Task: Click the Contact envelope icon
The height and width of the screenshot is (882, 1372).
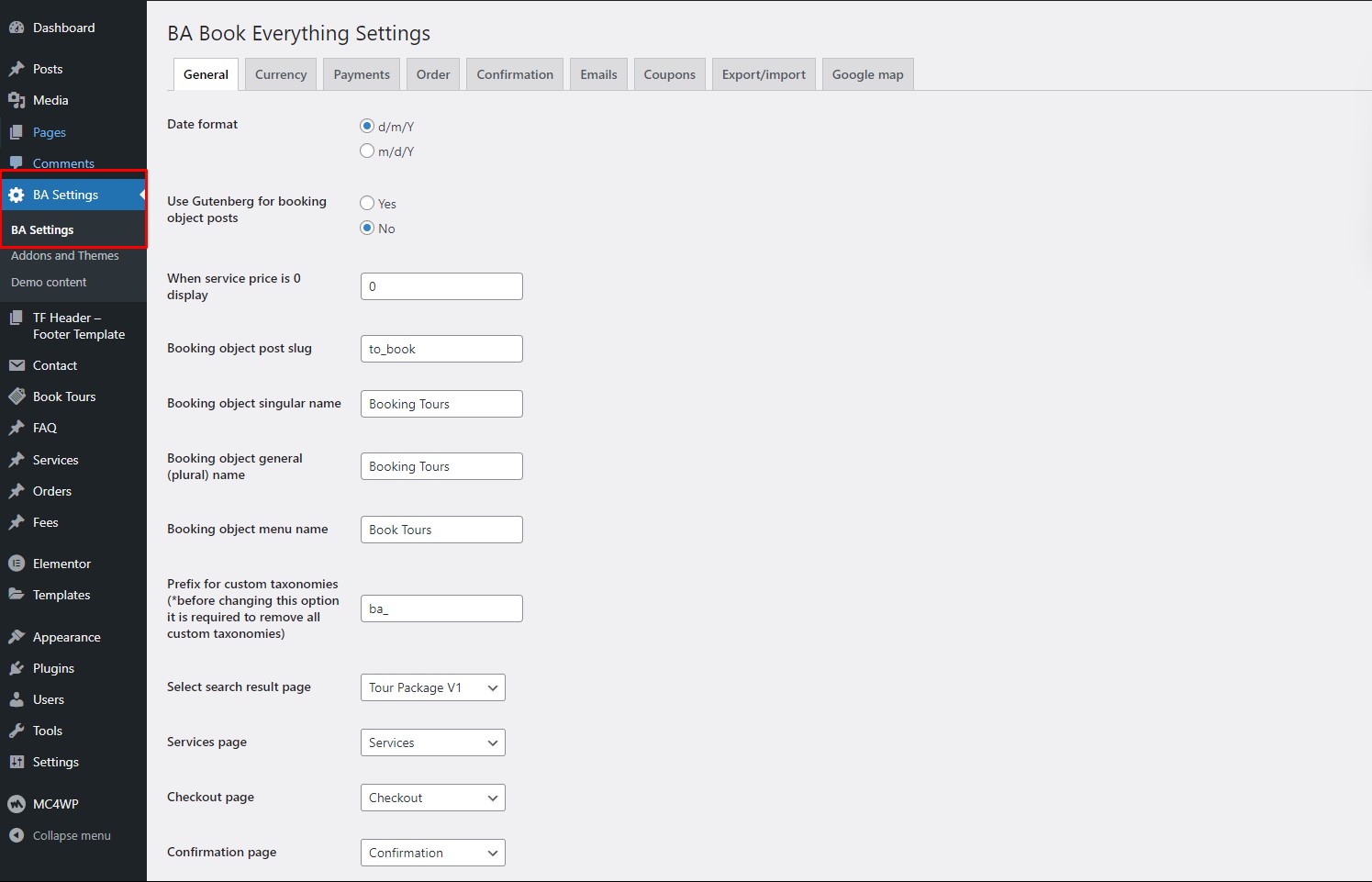Action: click(x=17, y=365)
